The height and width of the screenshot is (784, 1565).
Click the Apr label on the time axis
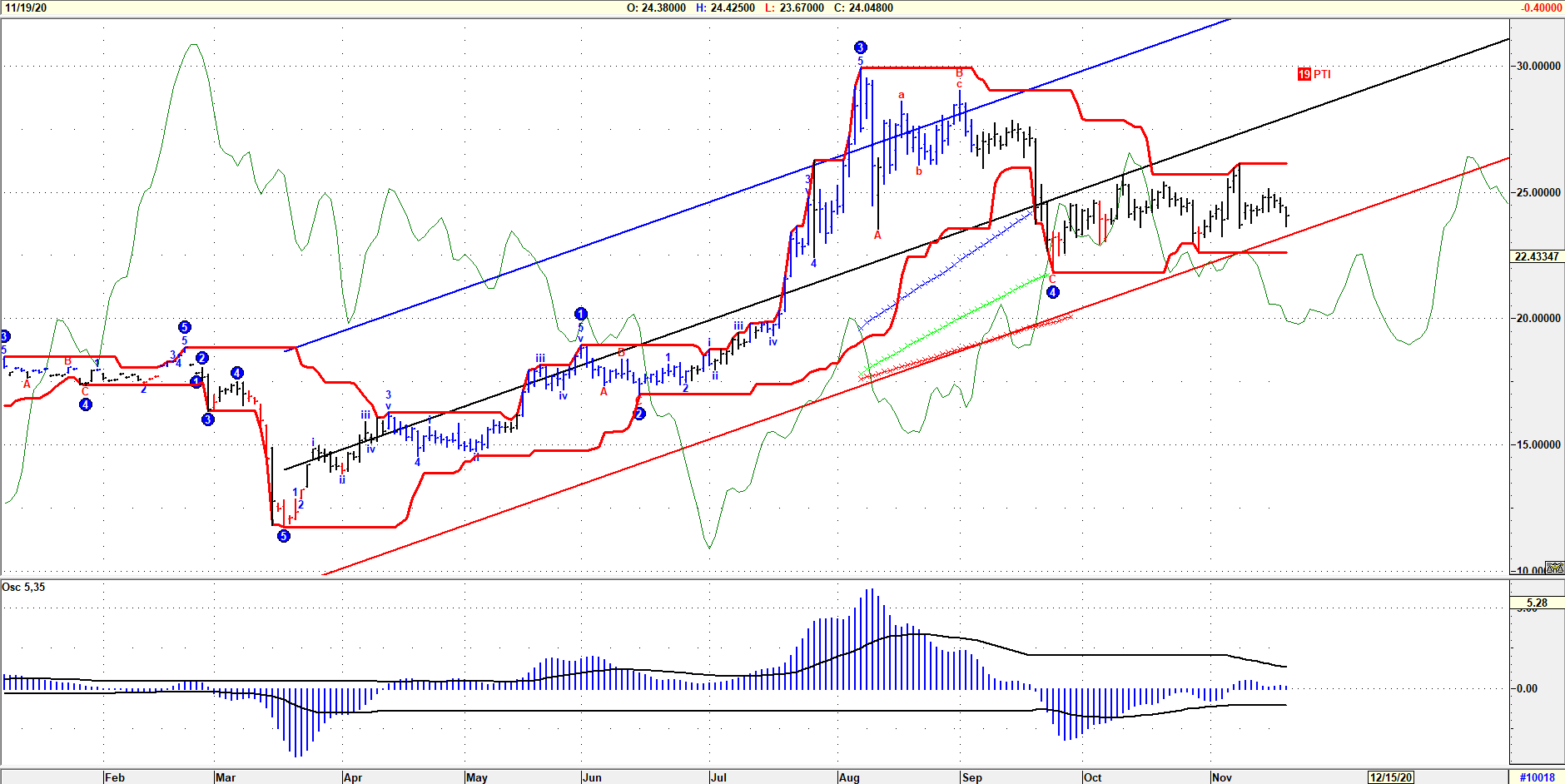tap(353, 777)
